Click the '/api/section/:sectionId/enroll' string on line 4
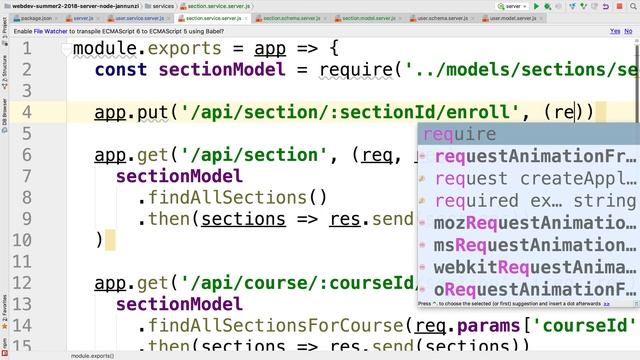The image size is (640, 360). (x=349, y=112)
